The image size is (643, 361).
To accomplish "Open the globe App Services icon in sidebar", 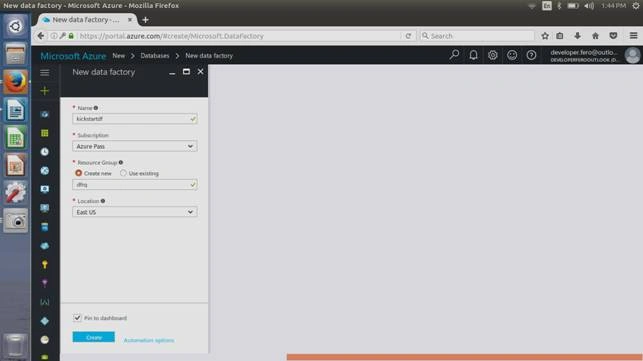I will click(45, 171).
